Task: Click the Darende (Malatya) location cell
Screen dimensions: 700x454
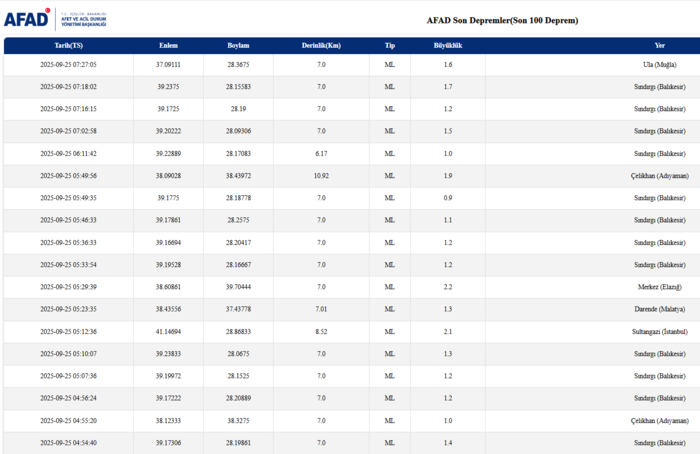Action: pos(657,309)
